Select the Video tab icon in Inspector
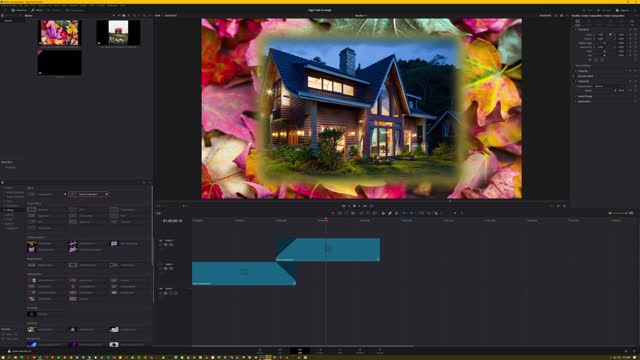 point(578,22)
